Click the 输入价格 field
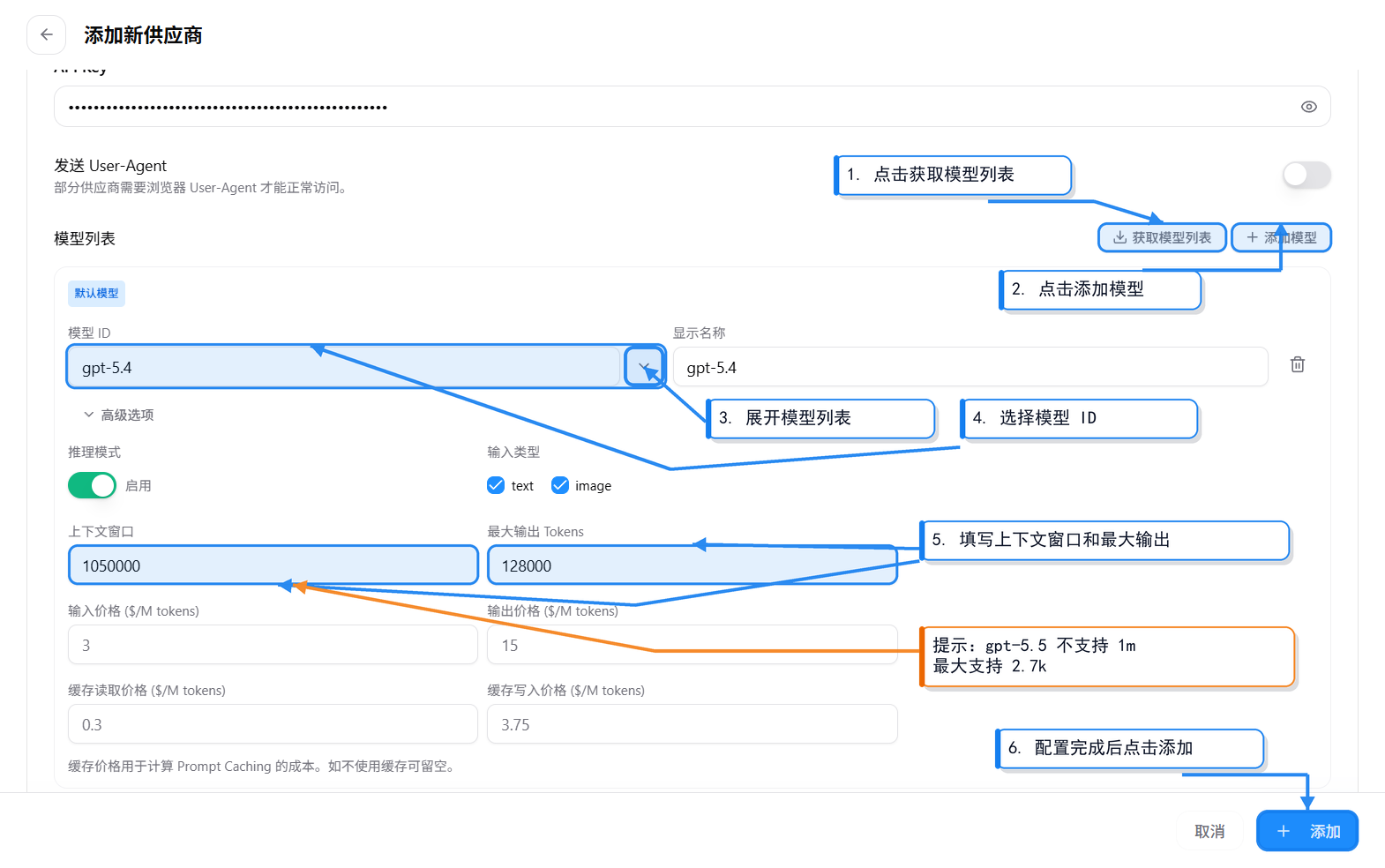1385x868 pixels. tap(273, 645)
